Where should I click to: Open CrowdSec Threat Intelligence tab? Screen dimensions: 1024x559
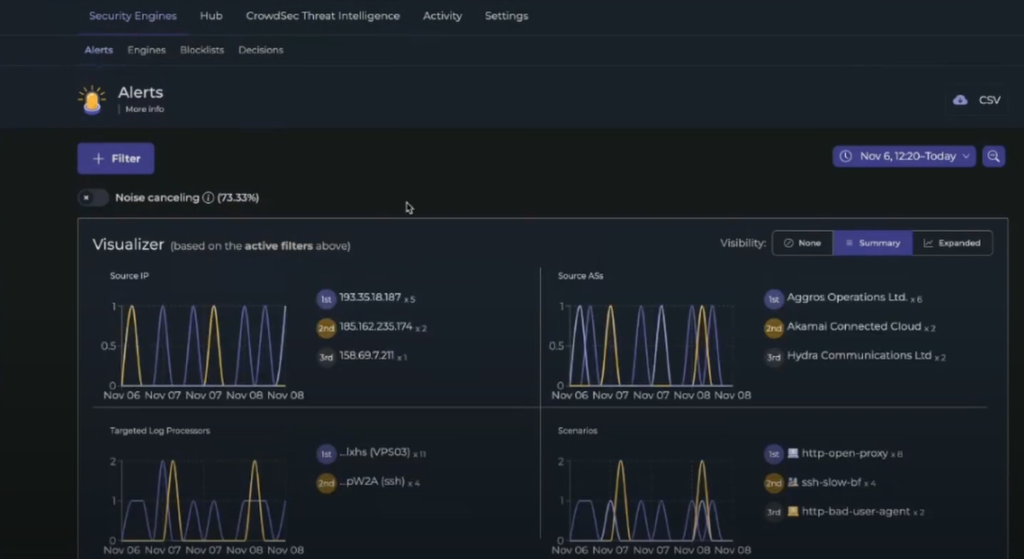[x=323, y=16]
